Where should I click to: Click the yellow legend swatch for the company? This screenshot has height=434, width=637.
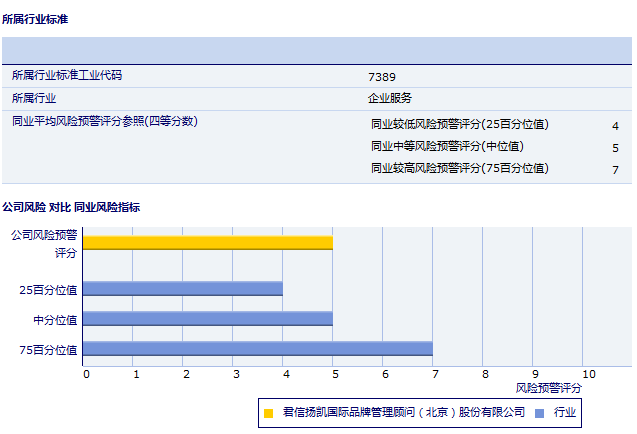(268, 412)
